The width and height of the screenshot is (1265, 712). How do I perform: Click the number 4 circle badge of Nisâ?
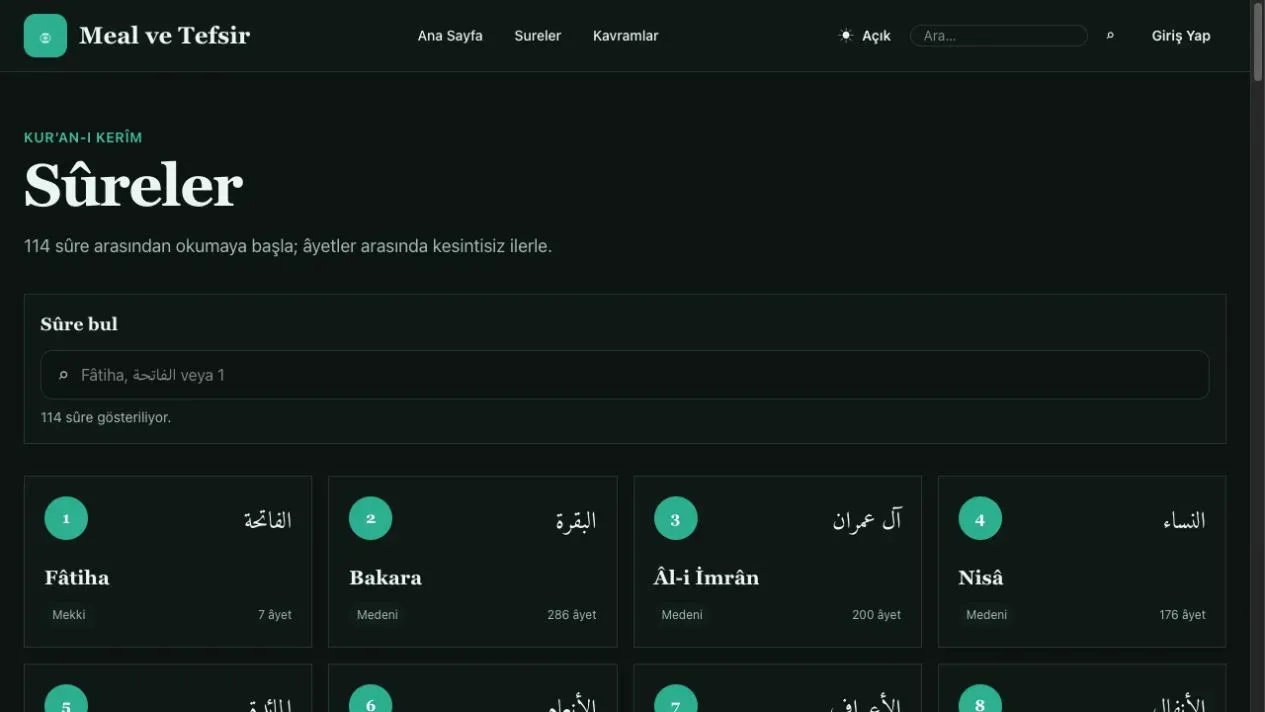(x=980, y=518)
